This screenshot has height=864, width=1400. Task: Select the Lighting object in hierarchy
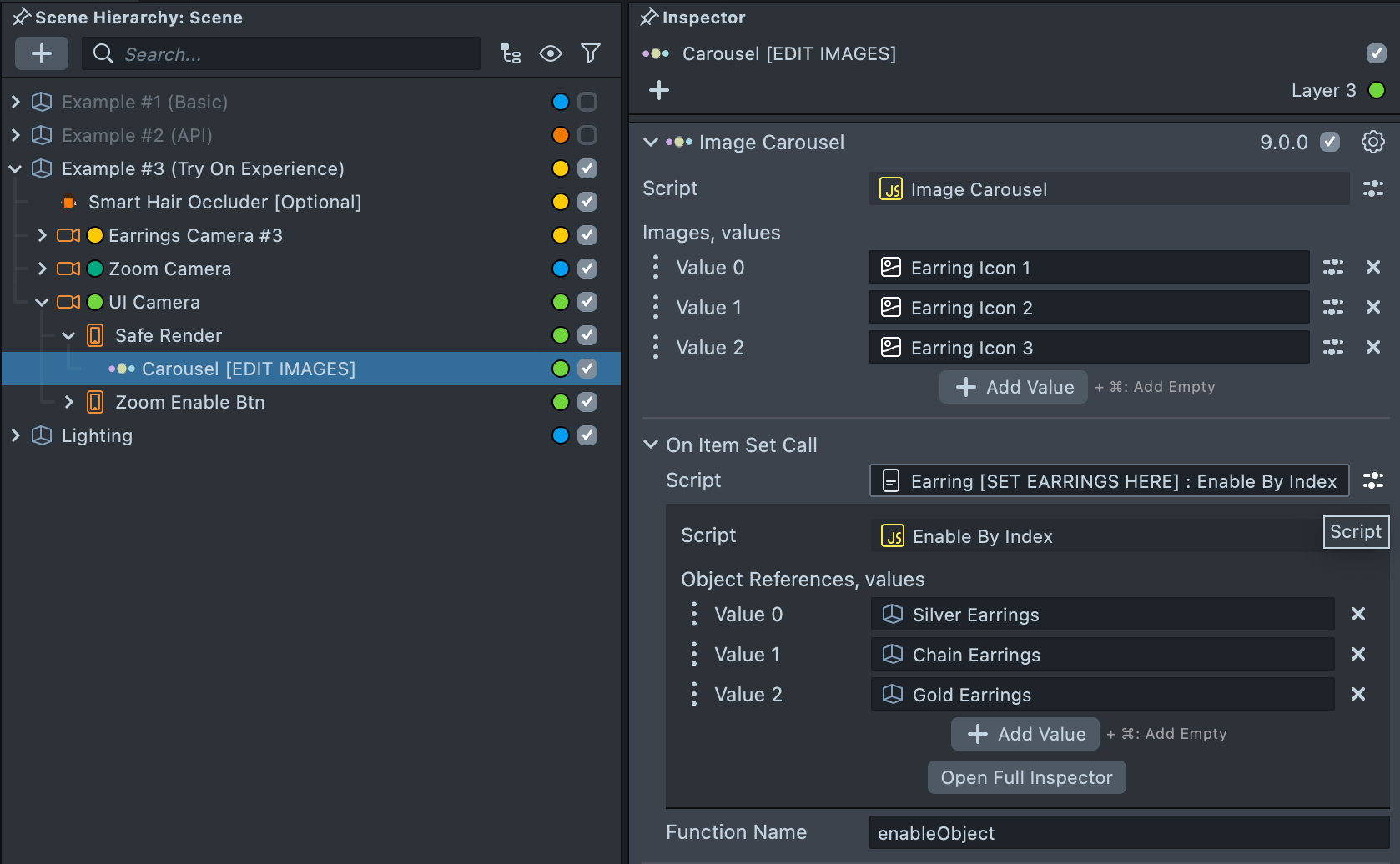(x=97, y=435)
